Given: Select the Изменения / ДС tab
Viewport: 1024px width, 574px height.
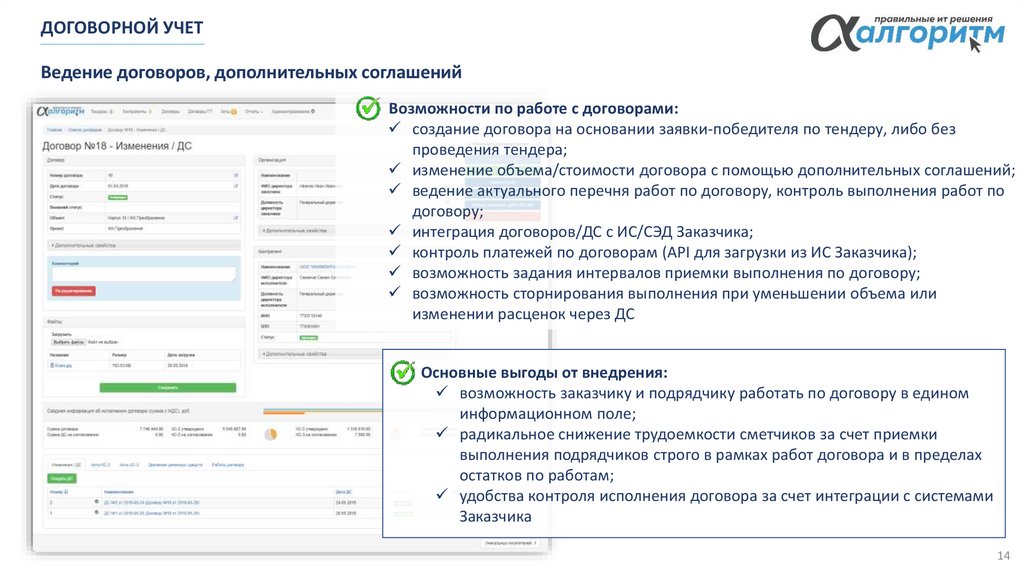Looking at the screenshot, I should [66, 465].
